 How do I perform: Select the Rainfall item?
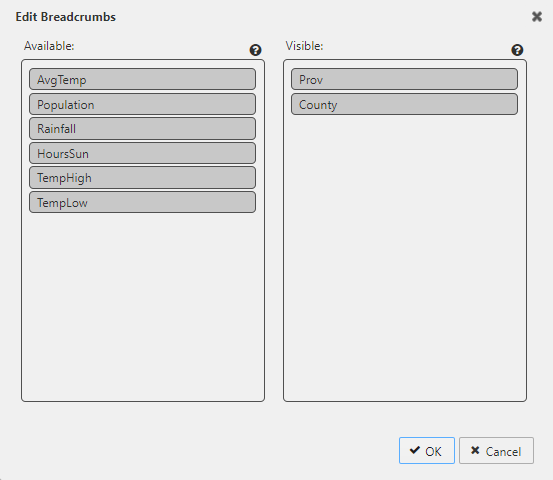click(142, 128)
